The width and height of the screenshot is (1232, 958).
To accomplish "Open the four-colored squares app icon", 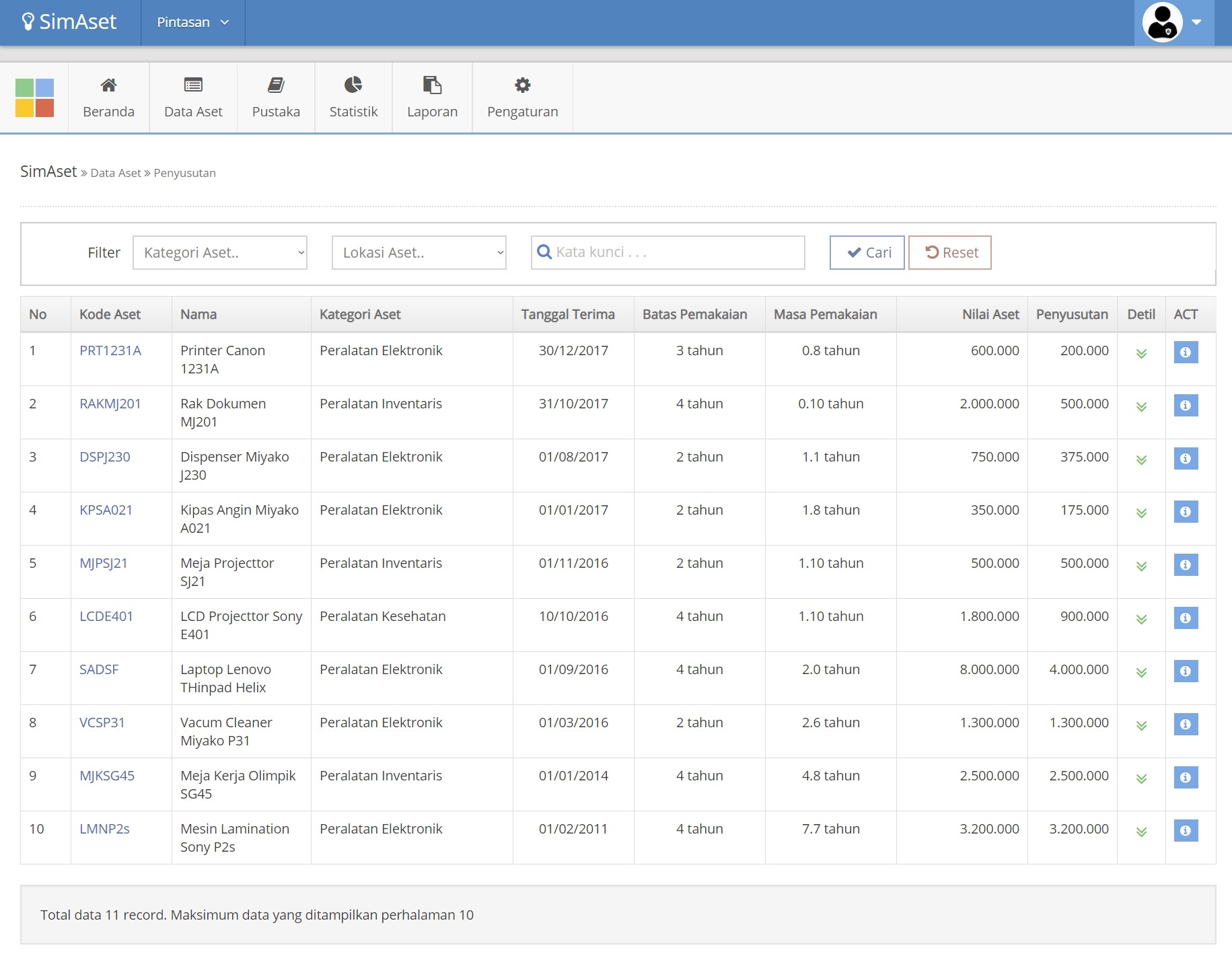I will pos(34,98).
